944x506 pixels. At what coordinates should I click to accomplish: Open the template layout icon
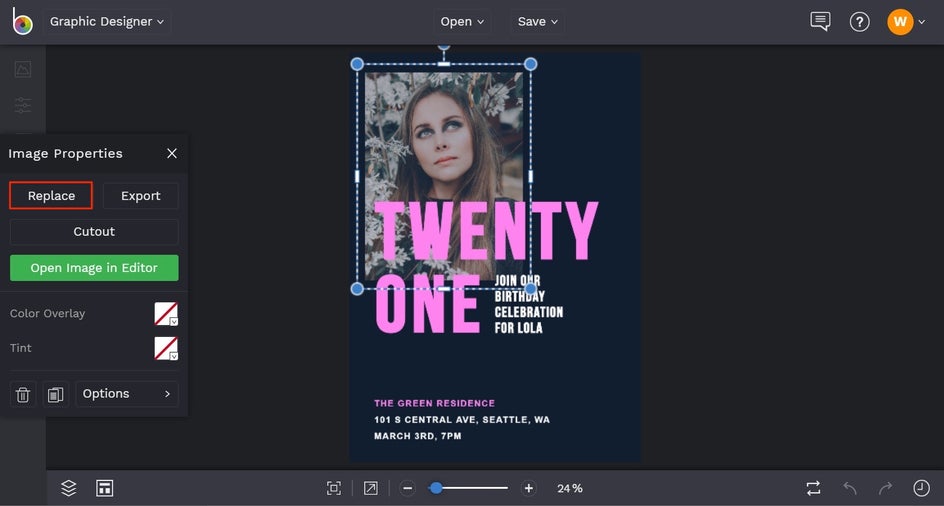point(105,488)
